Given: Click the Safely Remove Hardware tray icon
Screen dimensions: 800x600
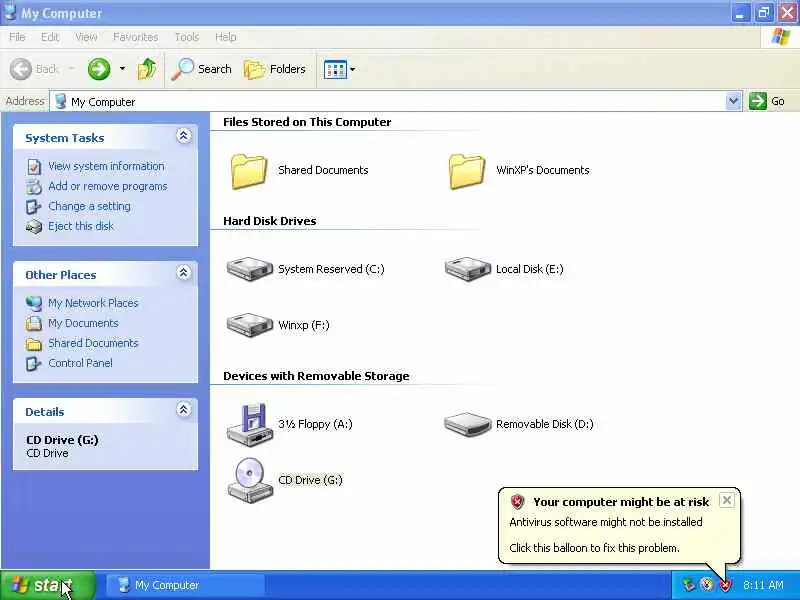Looking at the screenshot, I should coord(689,585).
